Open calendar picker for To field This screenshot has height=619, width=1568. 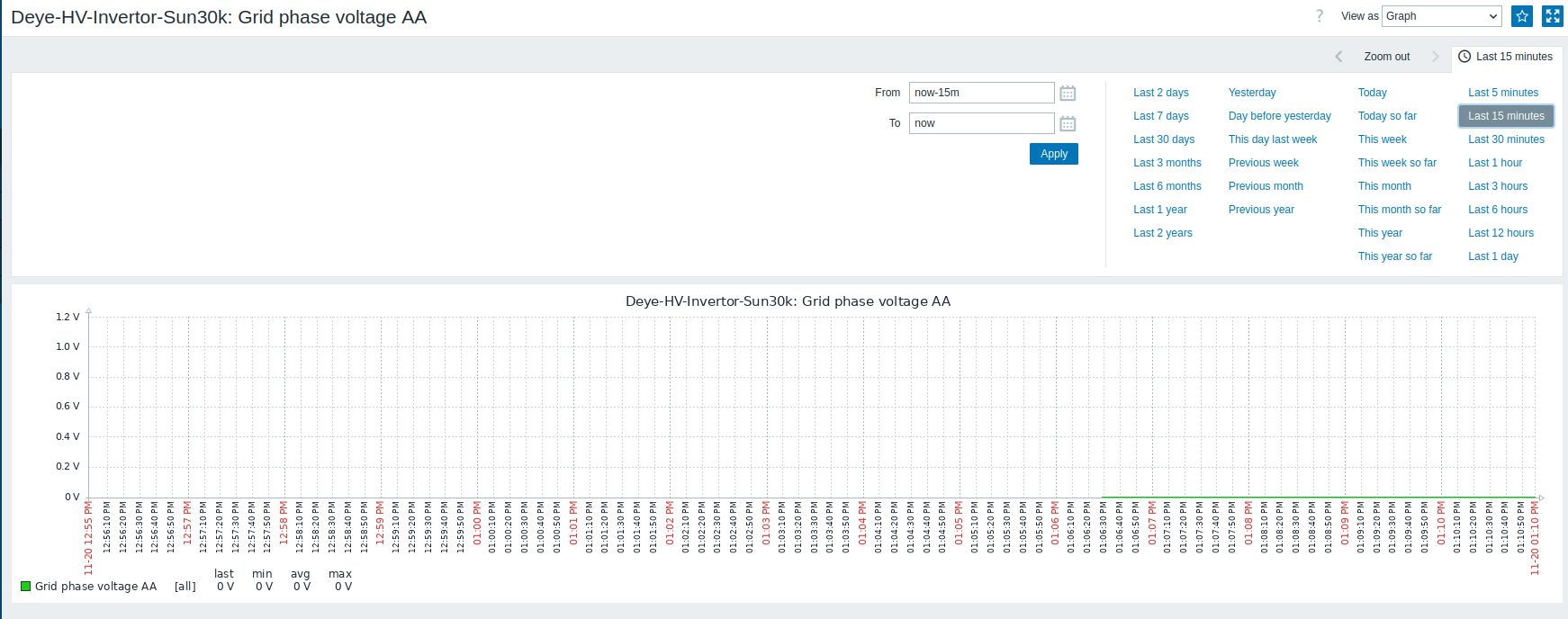[1068, 123]
